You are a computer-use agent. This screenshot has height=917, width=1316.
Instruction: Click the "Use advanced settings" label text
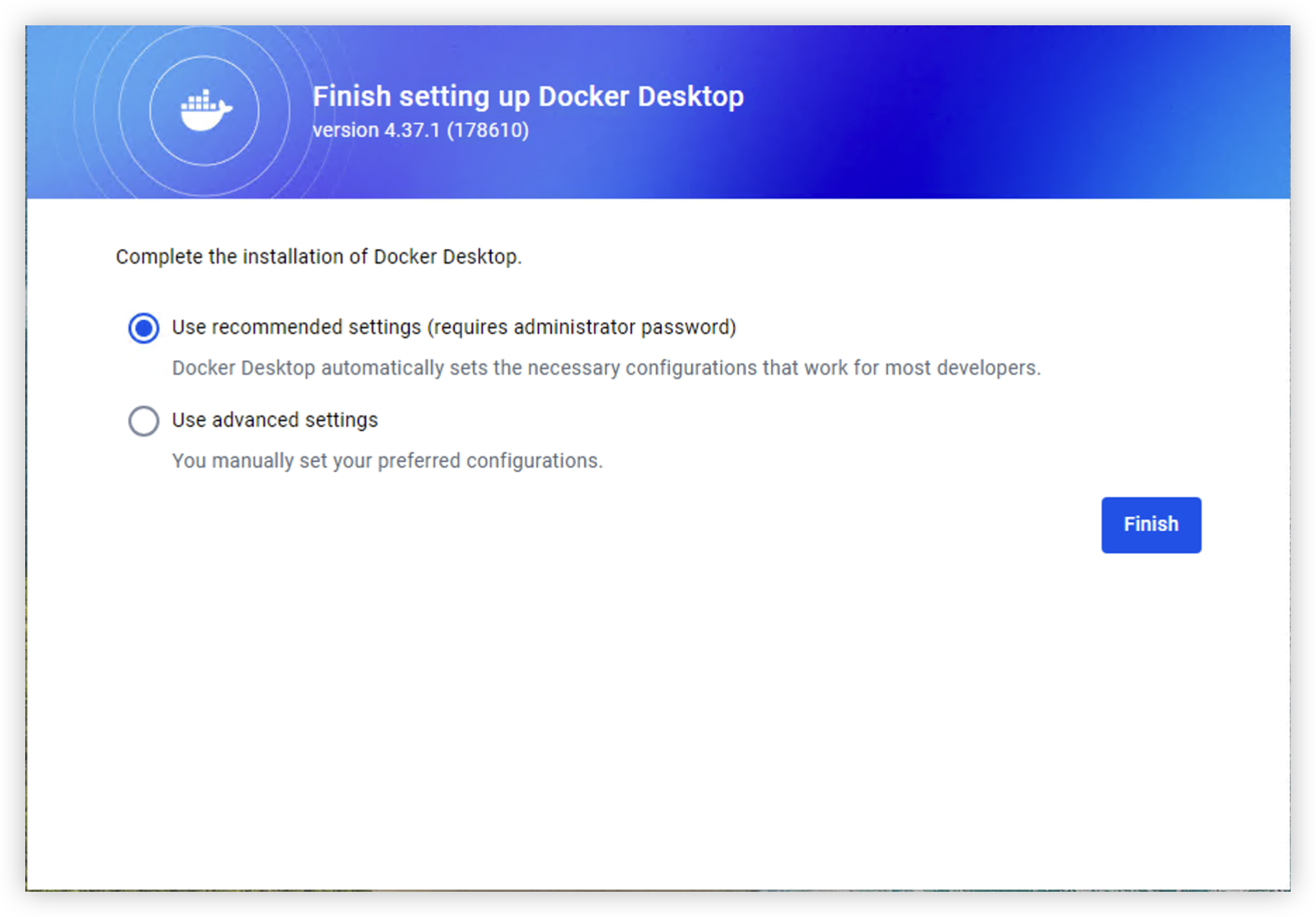pos(275,420)
